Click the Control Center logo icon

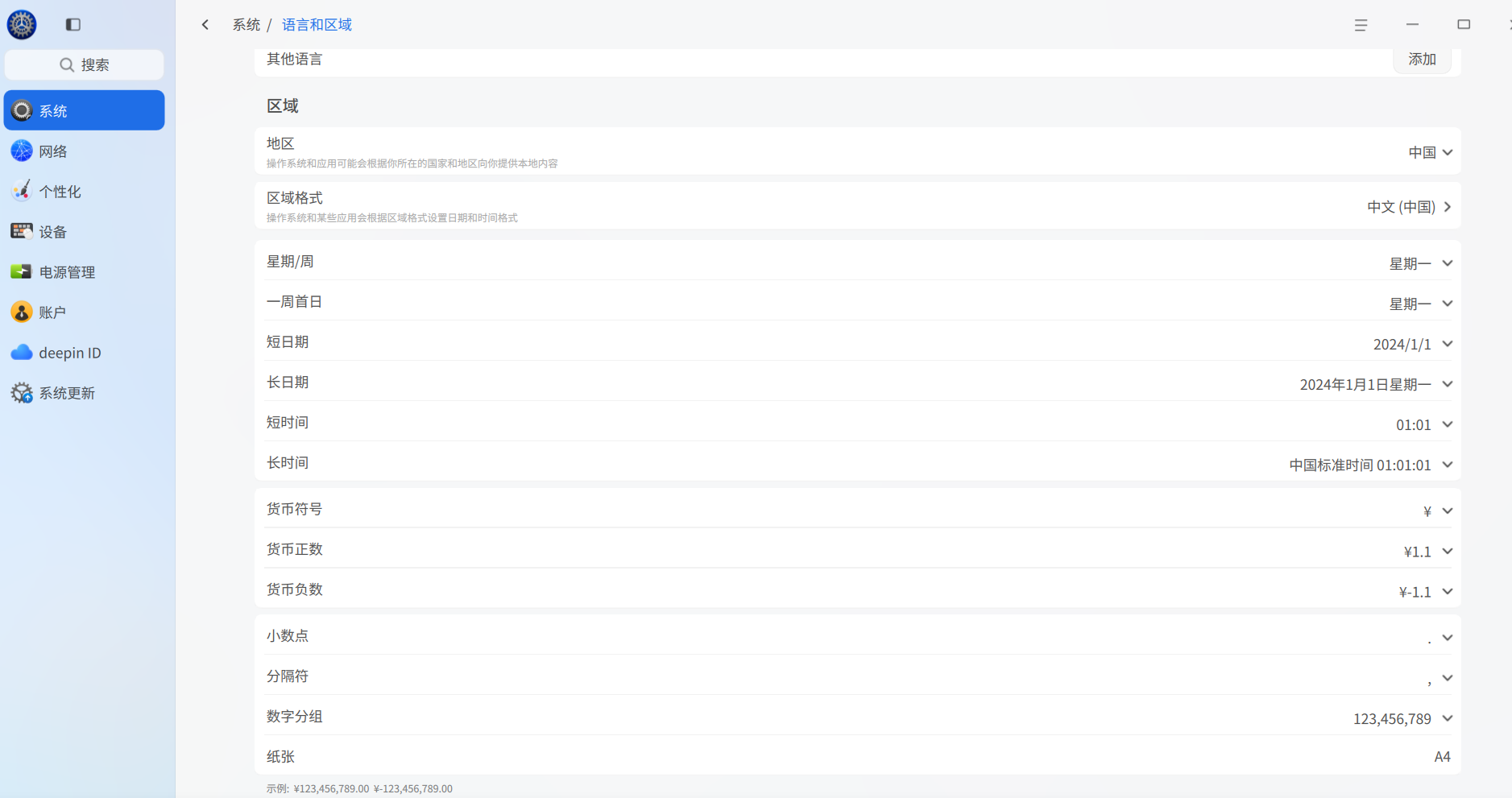point(22,24)
